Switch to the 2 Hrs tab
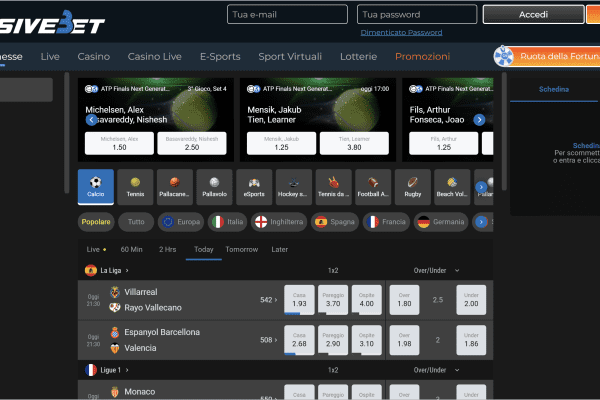The width and height of the screenshot is (600, 400). [x=168, y=250]
